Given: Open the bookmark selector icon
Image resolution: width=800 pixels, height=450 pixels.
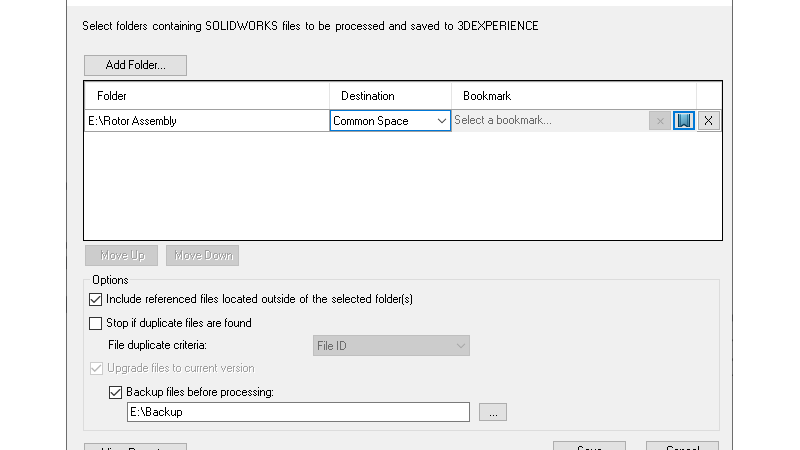Looking at the screenshot, I should [684, 121].
